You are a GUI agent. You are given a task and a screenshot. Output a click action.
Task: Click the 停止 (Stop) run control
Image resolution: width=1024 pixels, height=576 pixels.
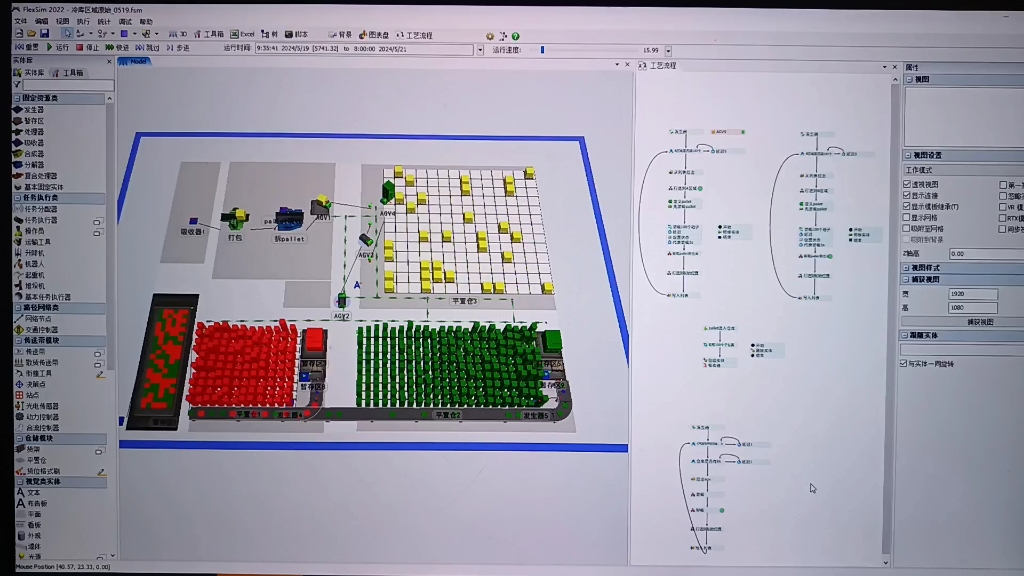pyautogui.click(x=88, y=46)
